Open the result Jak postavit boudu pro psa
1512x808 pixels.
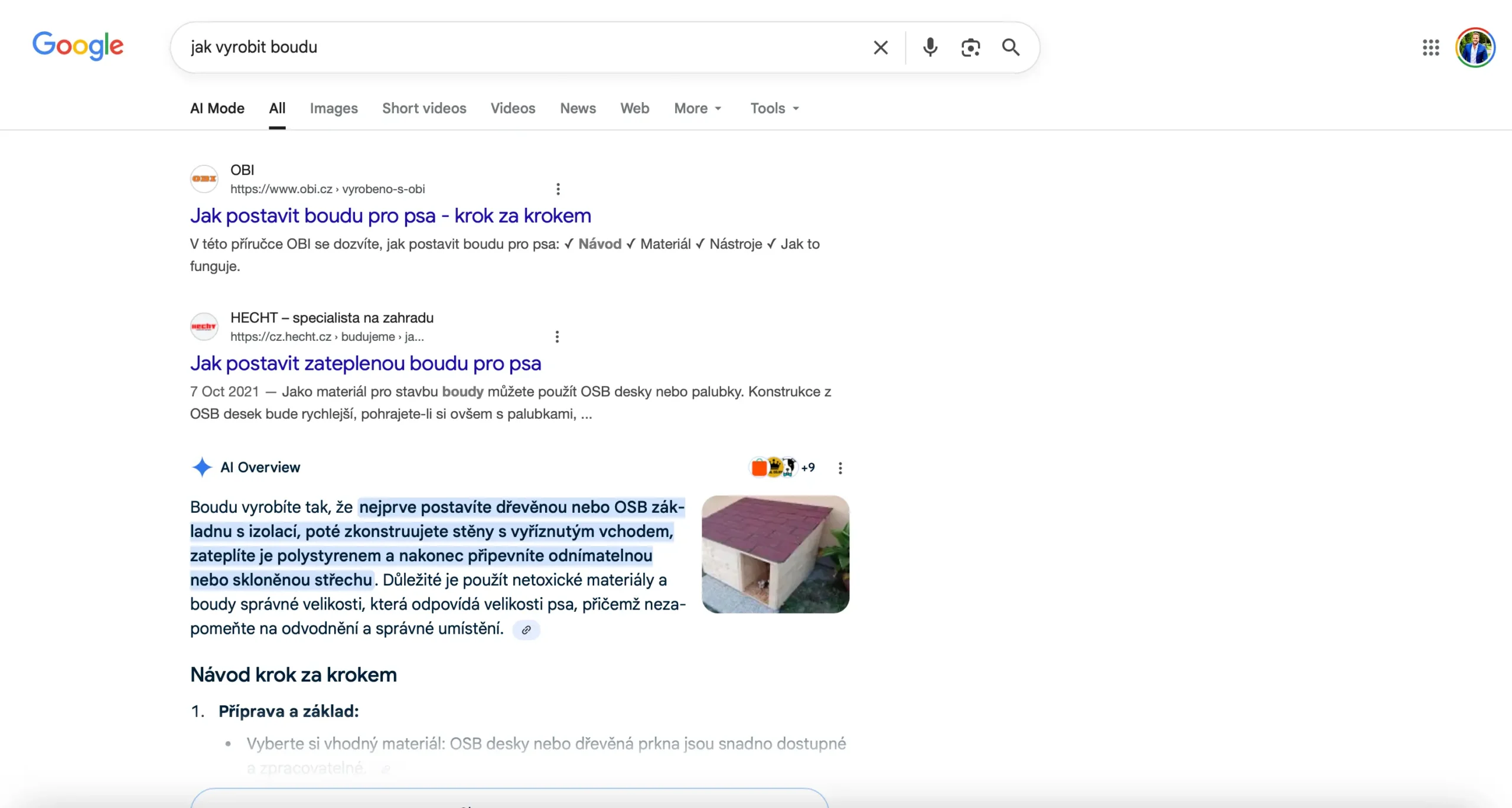tap(390, 215)
